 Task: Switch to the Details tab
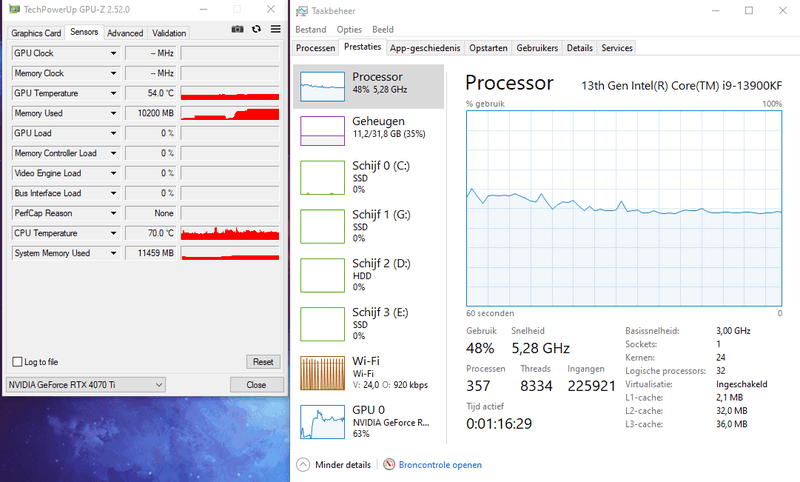580,48
